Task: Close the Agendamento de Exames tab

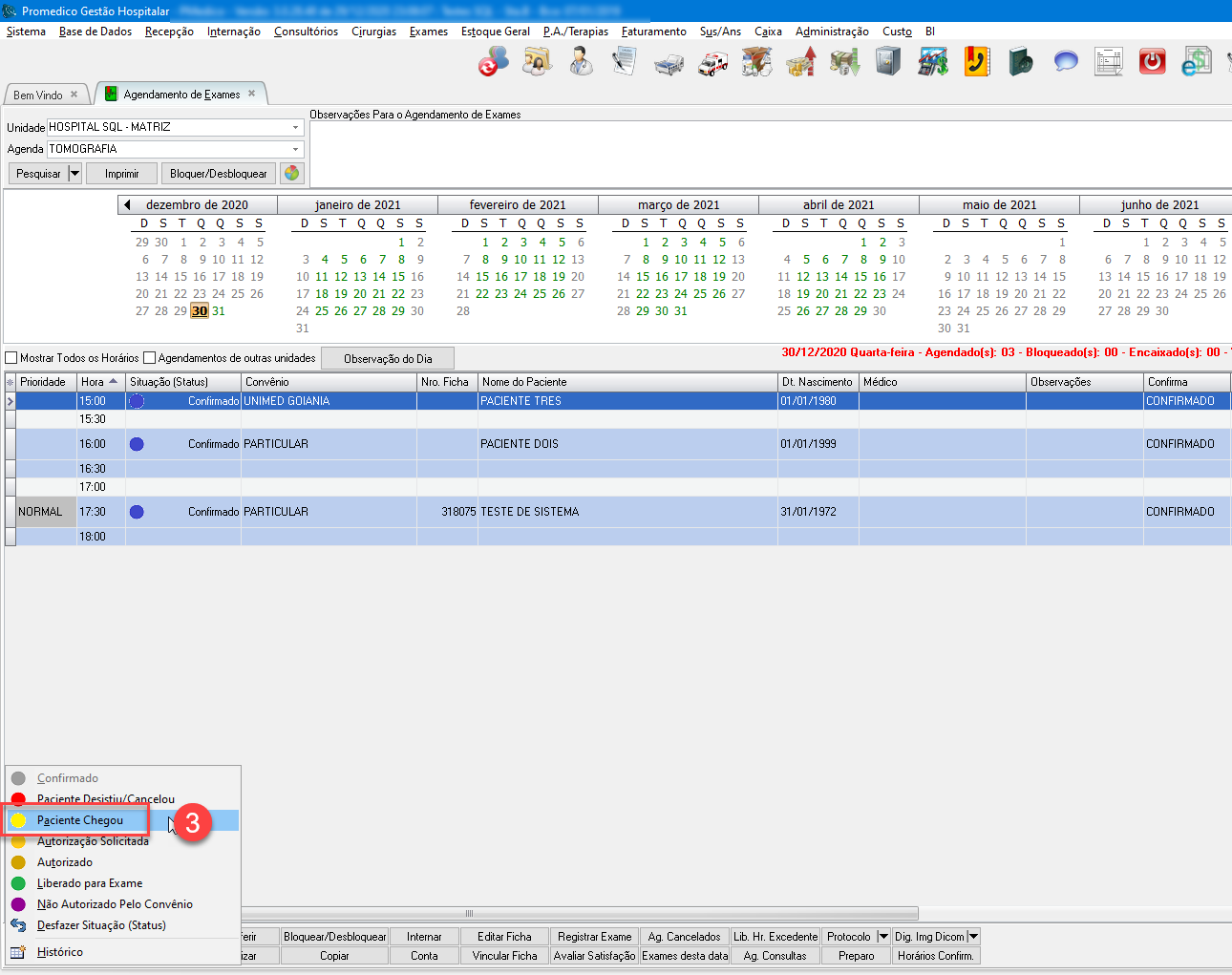Action: click(x=252, y=94)
